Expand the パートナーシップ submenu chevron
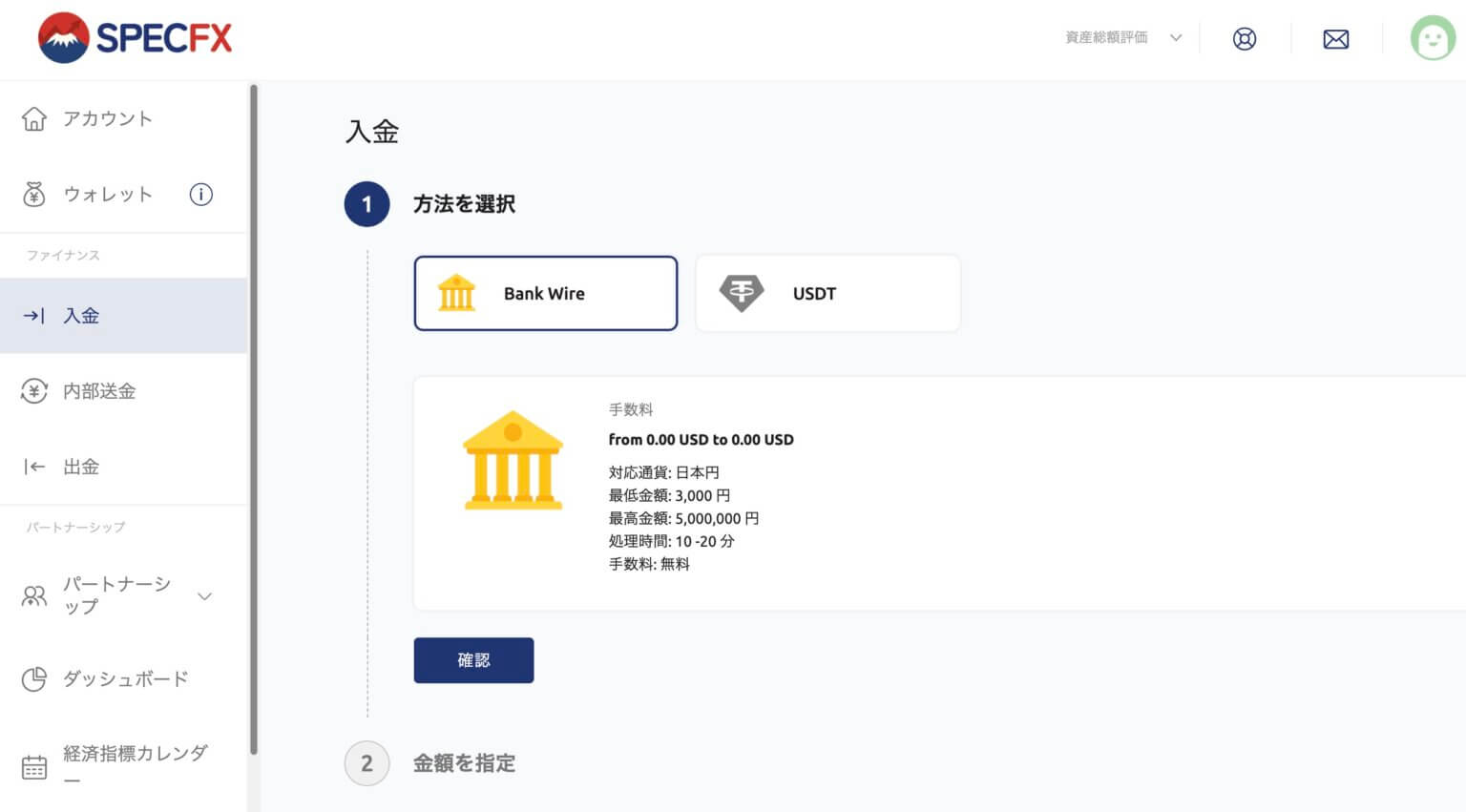The image size is (1466, 812). coord(204,596)
